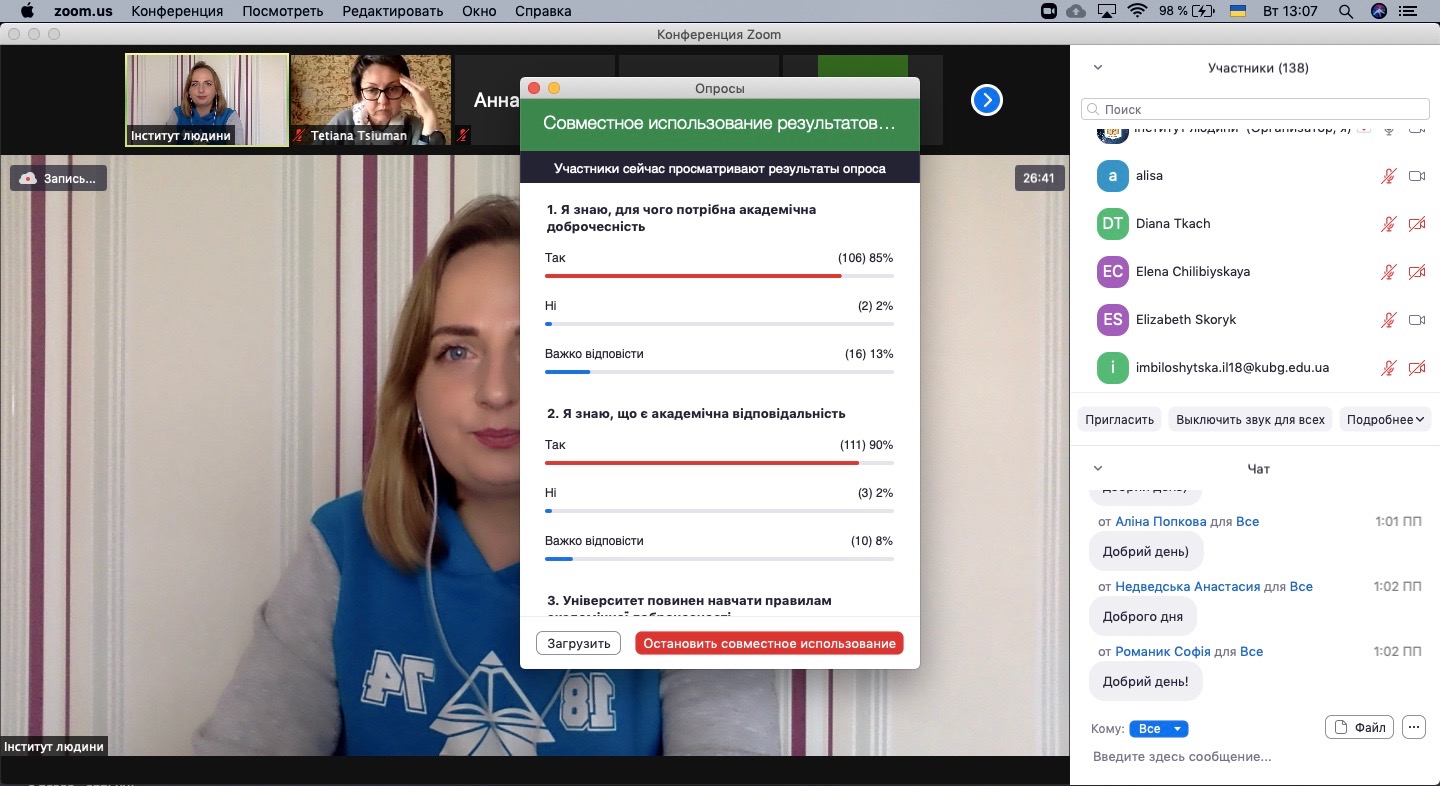Click Diana Tkach's disabled camera icon

1416,224
